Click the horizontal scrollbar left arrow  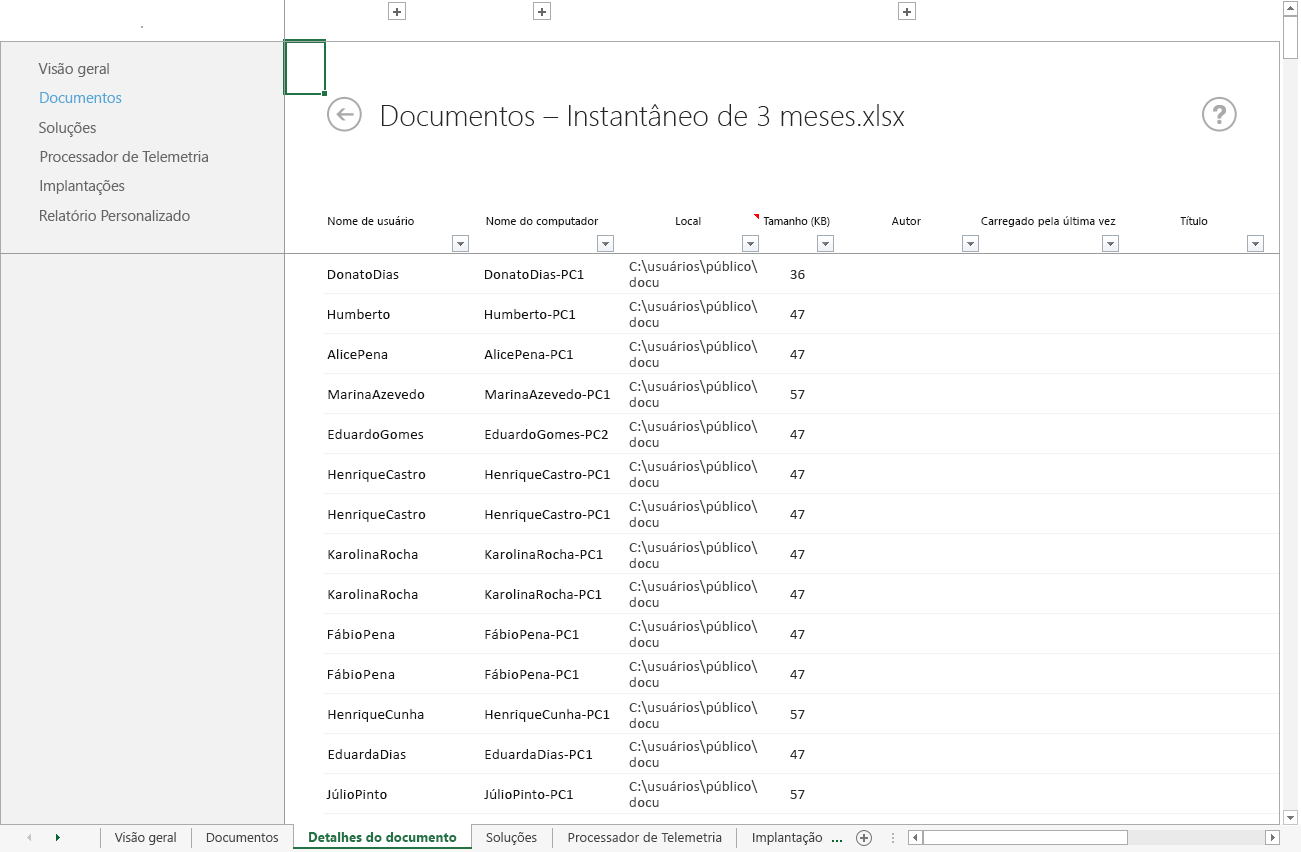click(915, 838)
